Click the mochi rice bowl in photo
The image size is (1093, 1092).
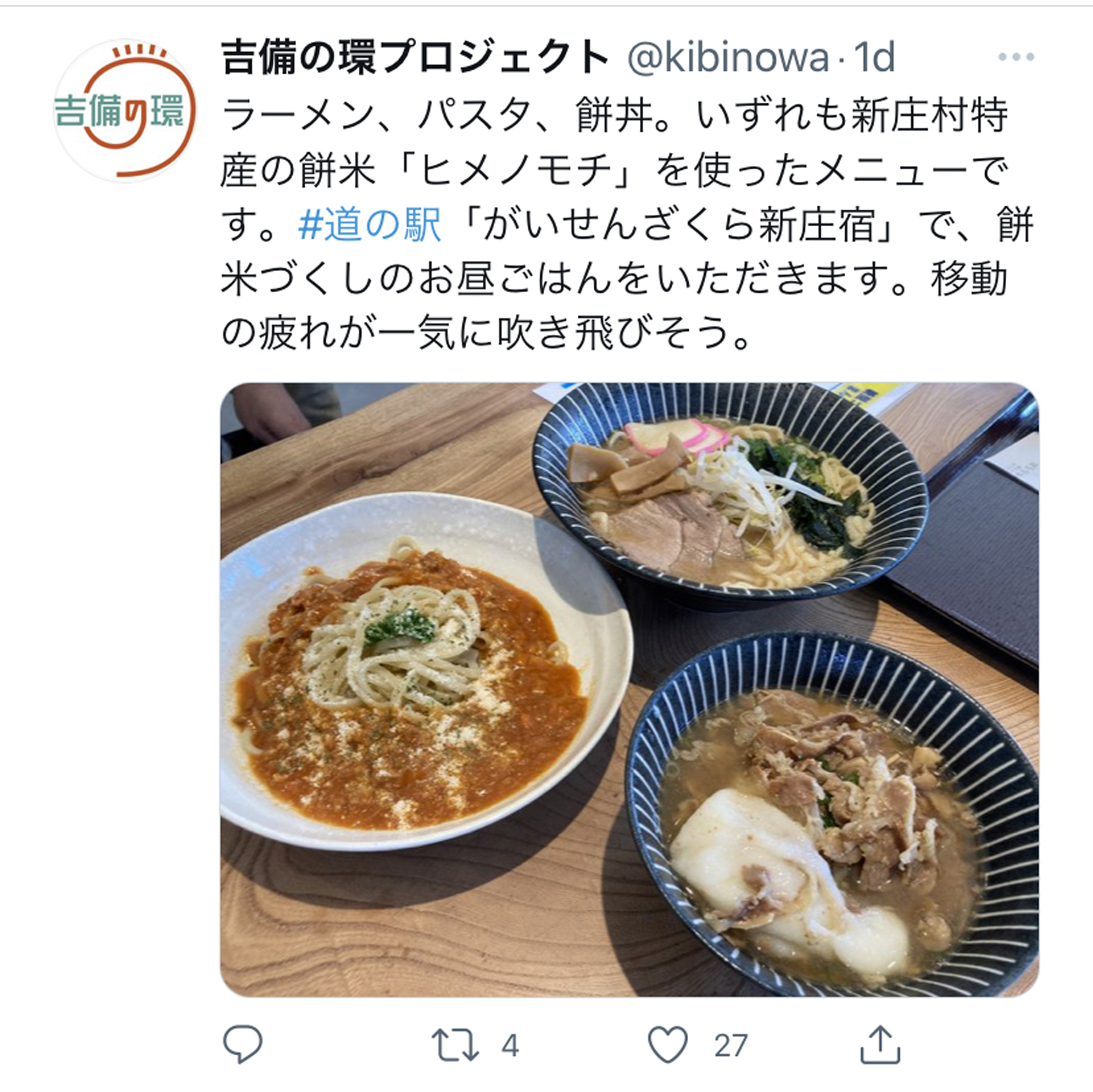click(832, 814)
